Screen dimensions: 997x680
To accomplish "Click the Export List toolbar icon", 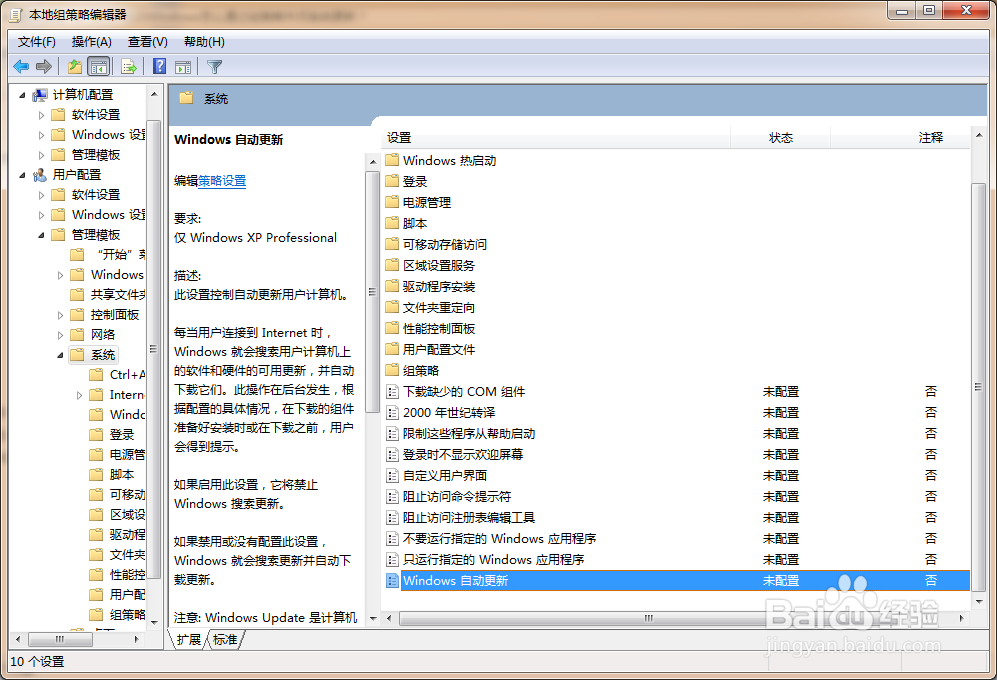I will [x=130, y=66].
